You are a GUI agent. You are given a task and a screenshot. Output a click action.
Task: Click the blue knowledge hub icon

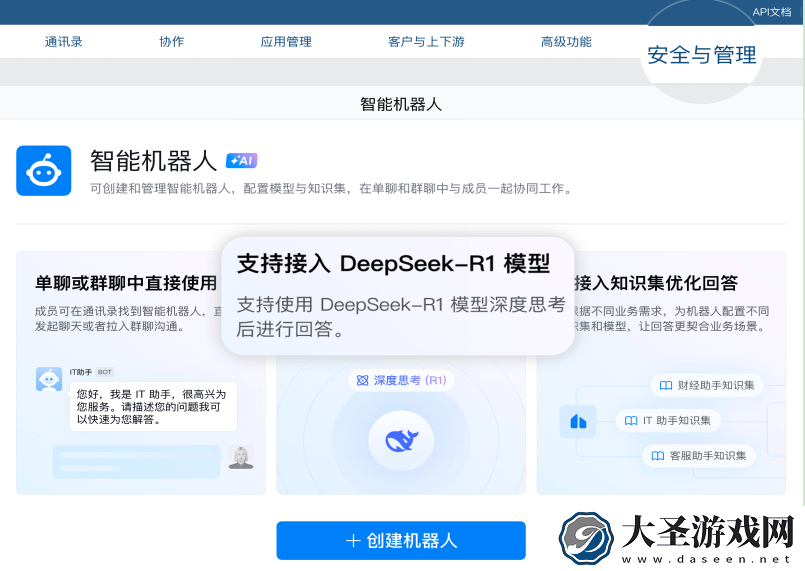pyautogui.click(x=578, y=422)
